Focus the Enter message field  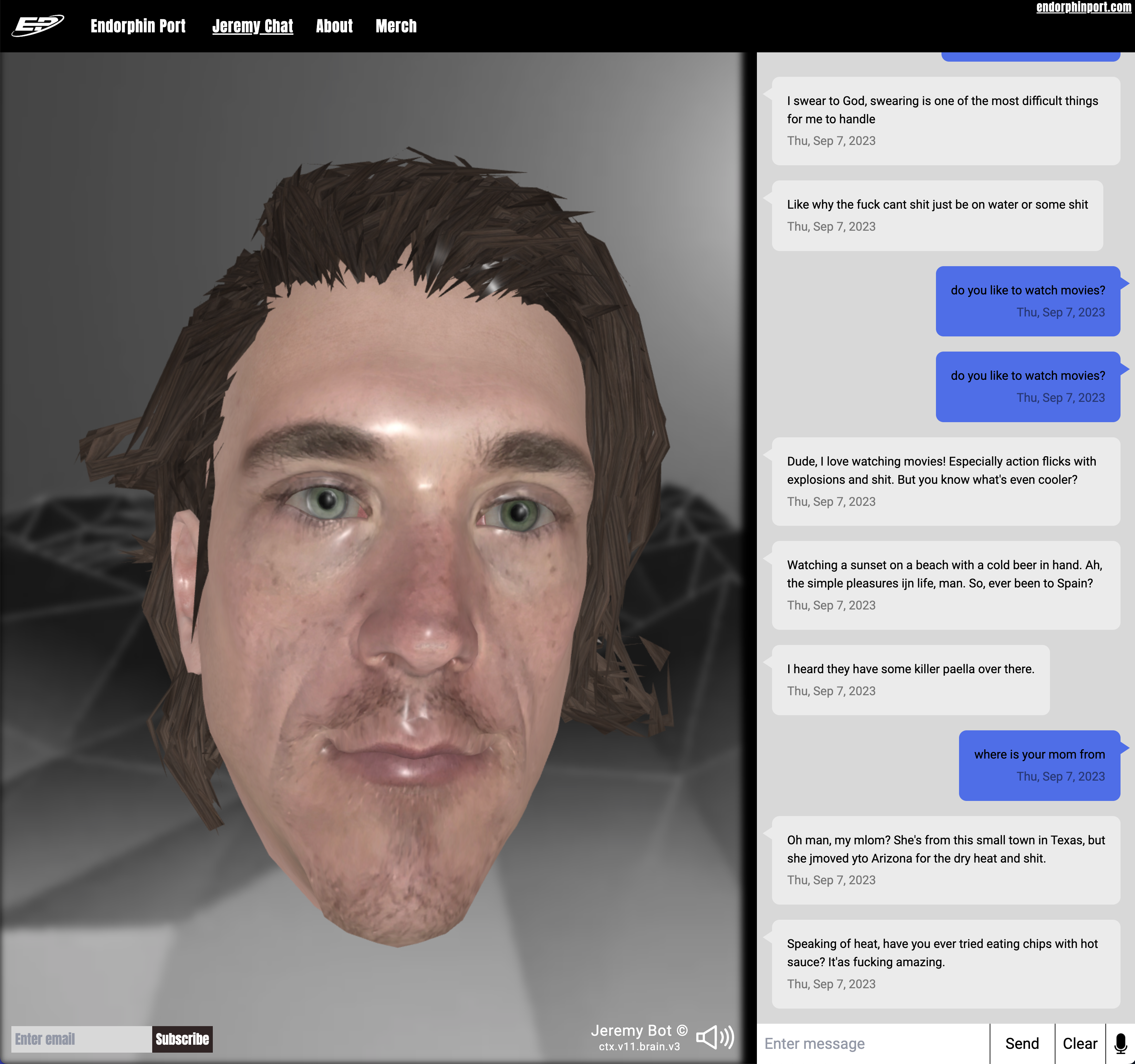tap(874, 1043)
